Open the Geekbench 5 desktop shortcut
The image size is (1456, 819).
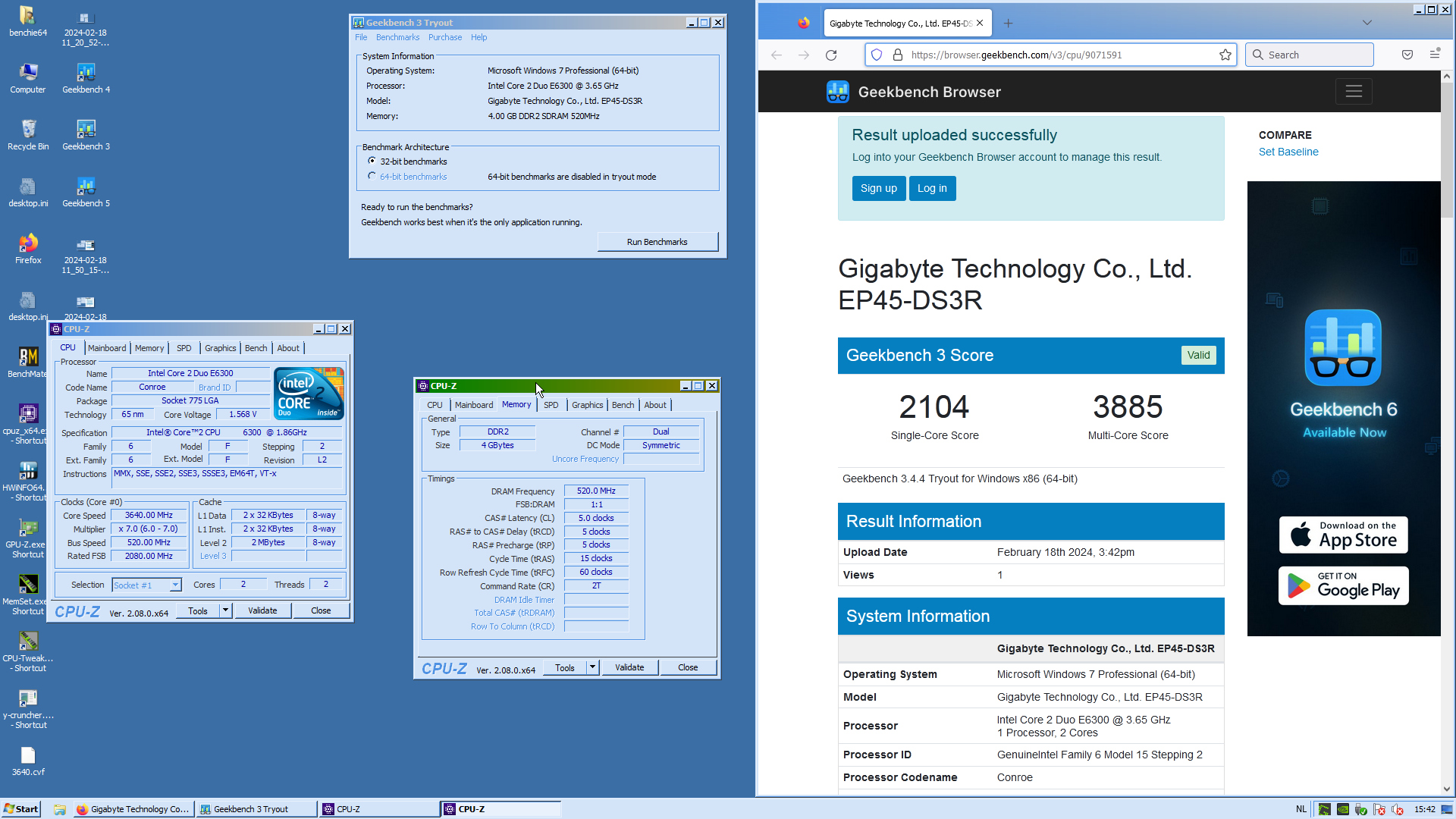86,192
